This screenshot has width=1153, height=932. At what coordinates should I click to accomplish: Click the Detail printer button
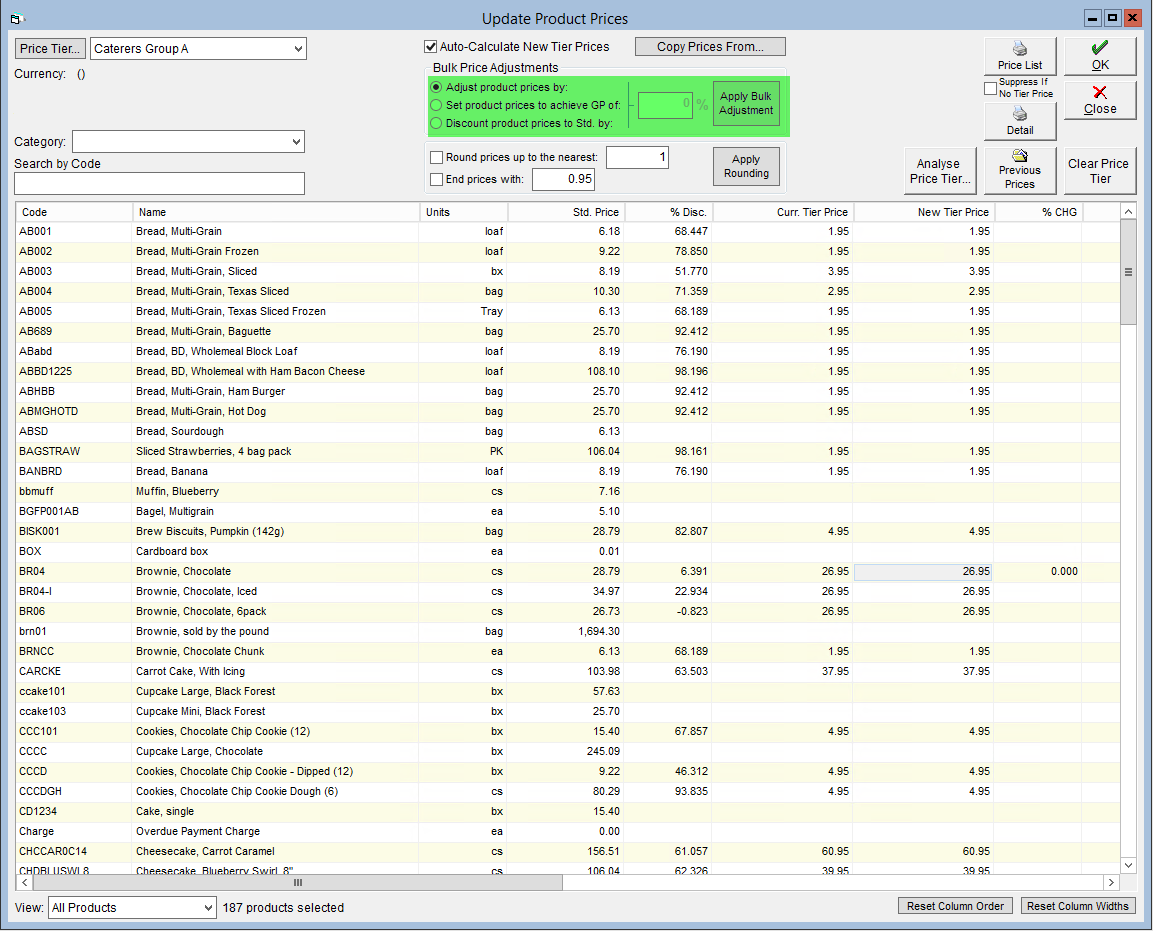[1019, 121]
